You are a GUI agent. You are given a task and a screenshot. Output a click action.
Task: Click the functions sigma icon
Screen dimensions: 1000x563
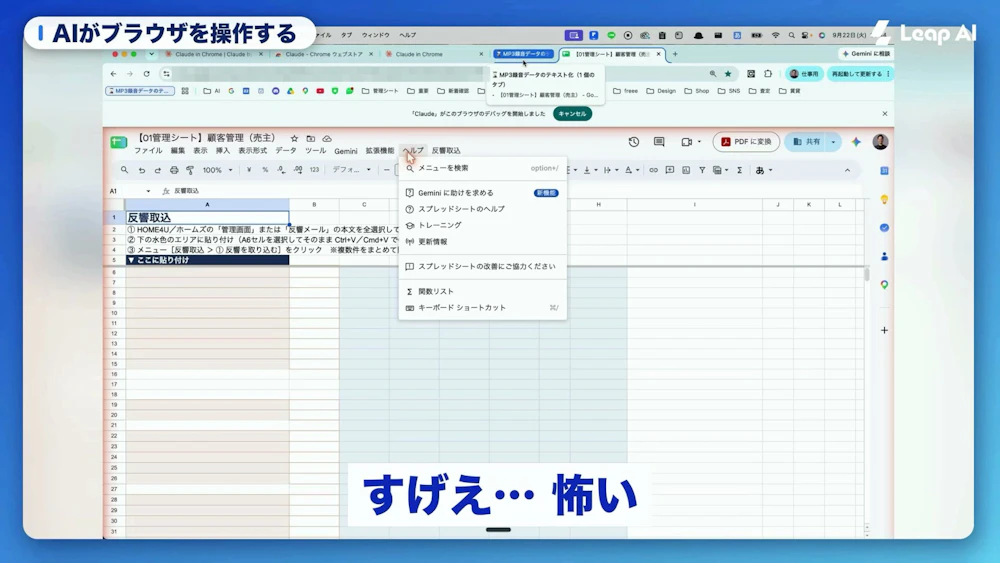click(739, 170)
